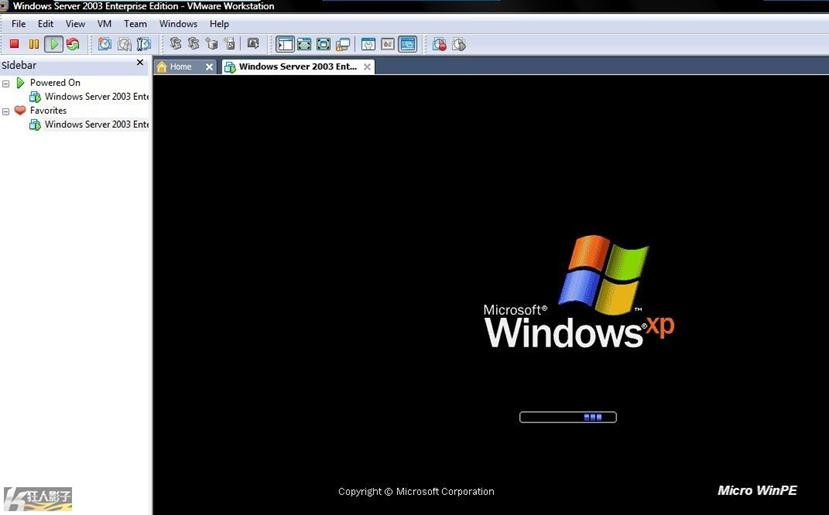Click the house icon on the Home tab
The height and width of the screenshot is (515, 829).
[x=162, y=67]
